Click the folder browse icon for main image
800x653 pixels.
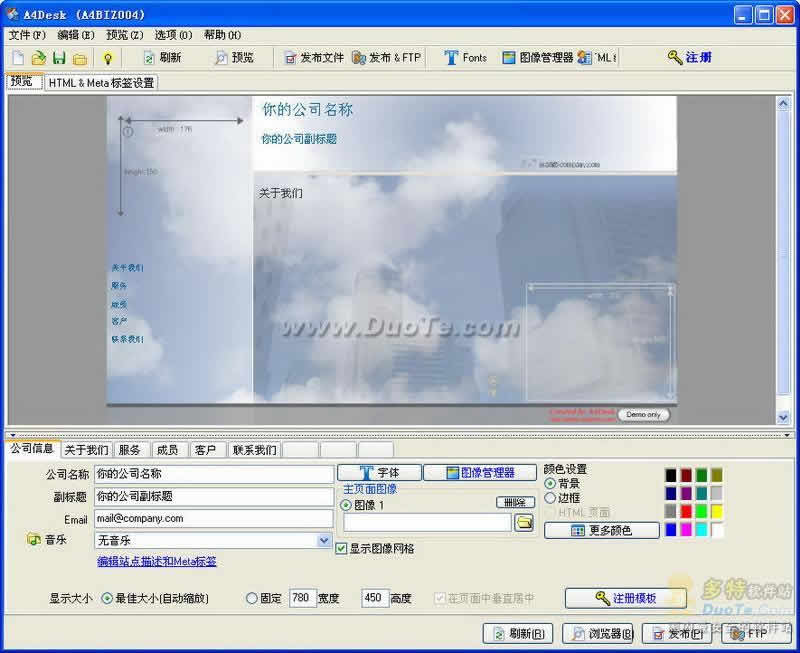coord(524,522)
